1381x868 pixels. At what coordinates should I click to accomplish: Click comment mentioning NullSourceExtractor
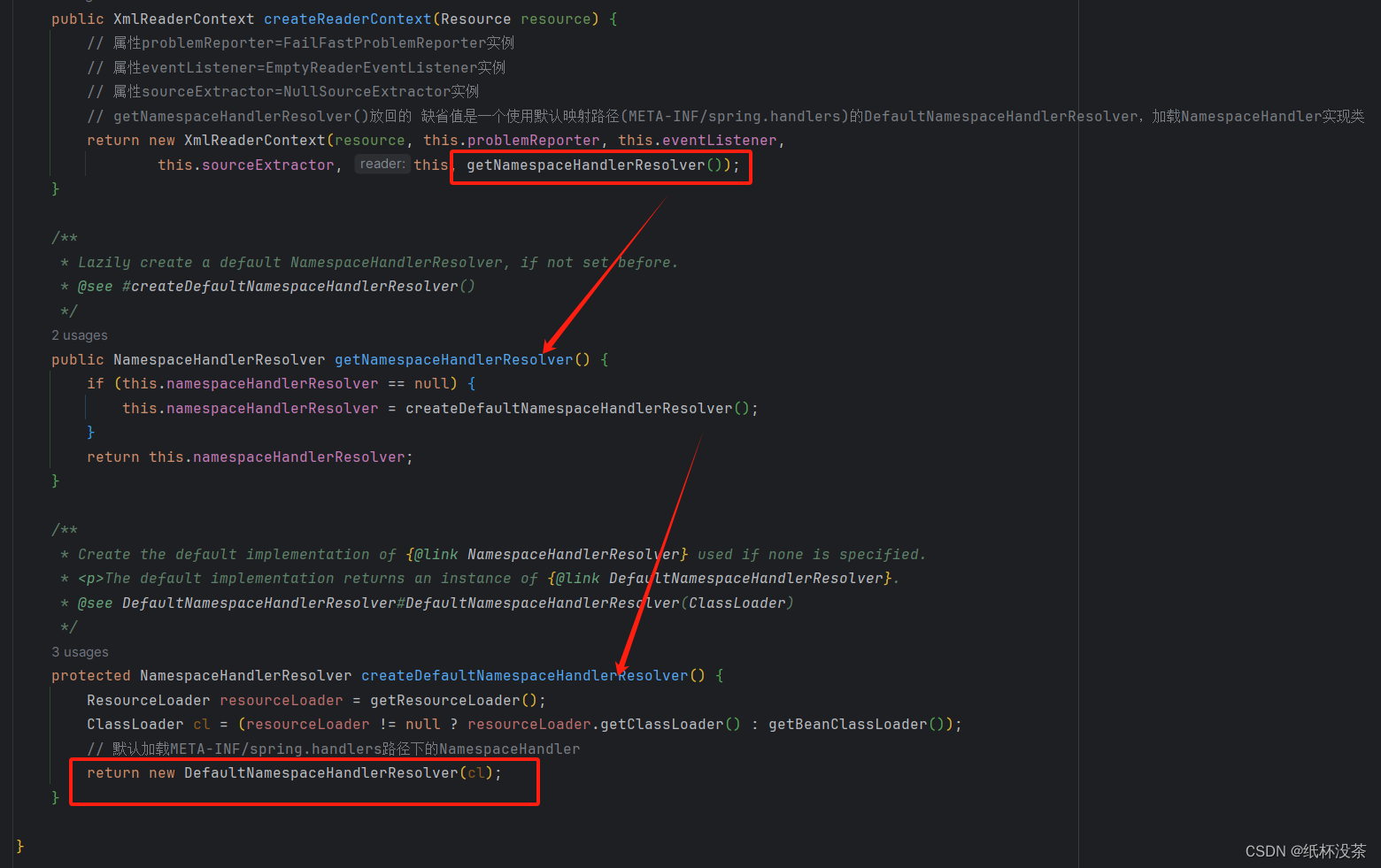(x=283, y=91)
